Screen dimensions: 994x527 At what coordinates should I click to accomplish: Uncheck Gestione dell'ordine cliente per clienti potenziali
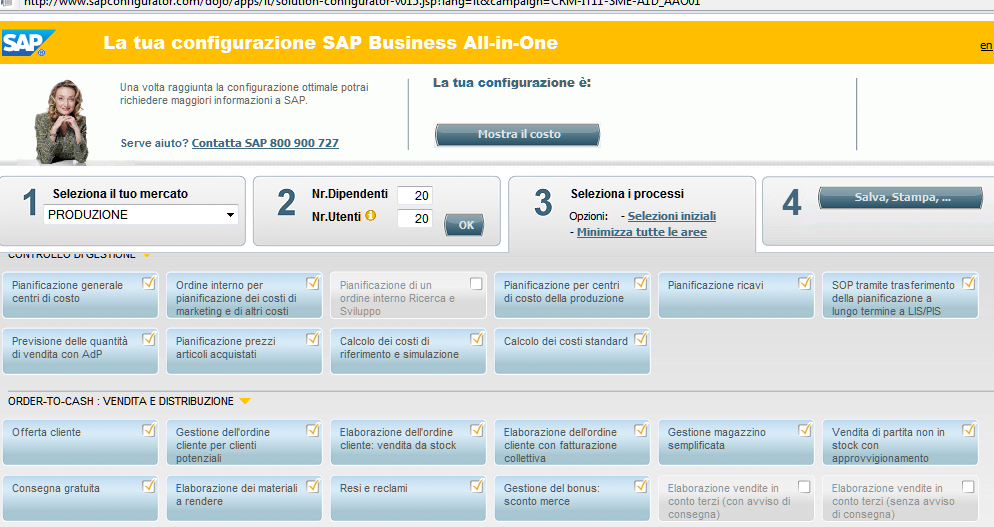[x=313, y=431]
